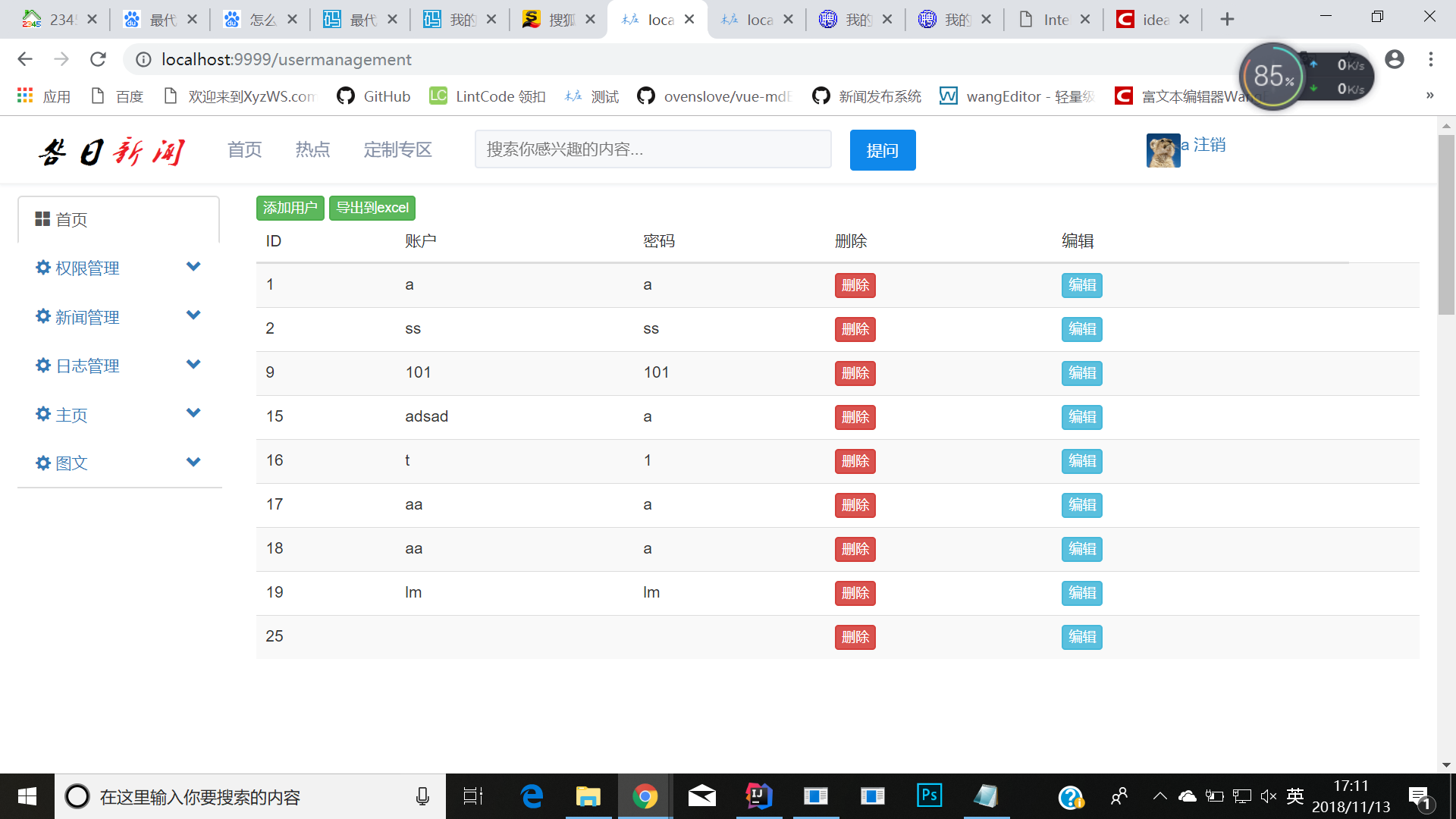Click the 每日新闻 site logo
Image resolution: width=1456 pixels, height=819 pixels.
click(x=112, y=151)
